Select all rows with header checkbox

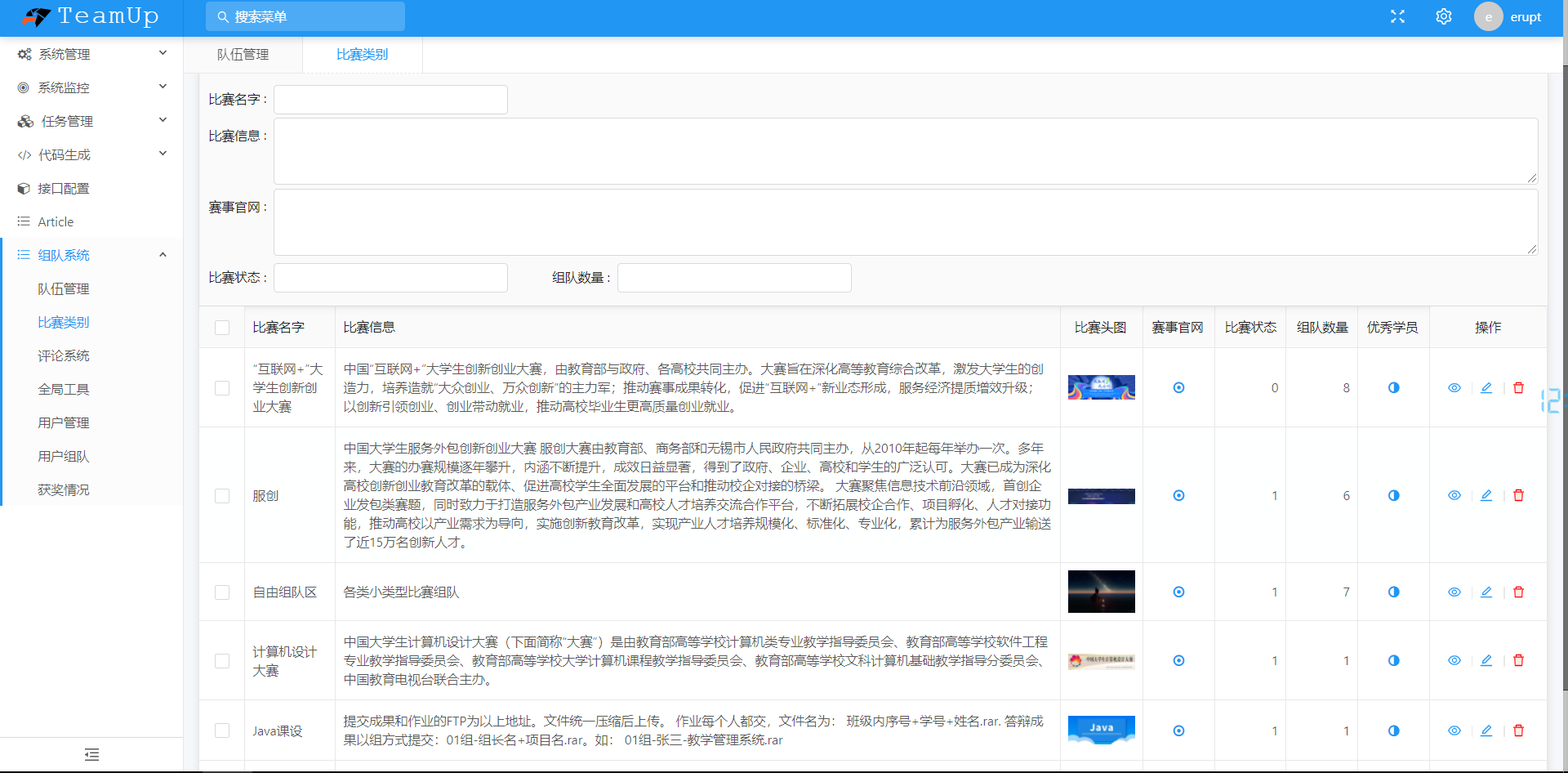pyautogui.click(x=222, y=328)
